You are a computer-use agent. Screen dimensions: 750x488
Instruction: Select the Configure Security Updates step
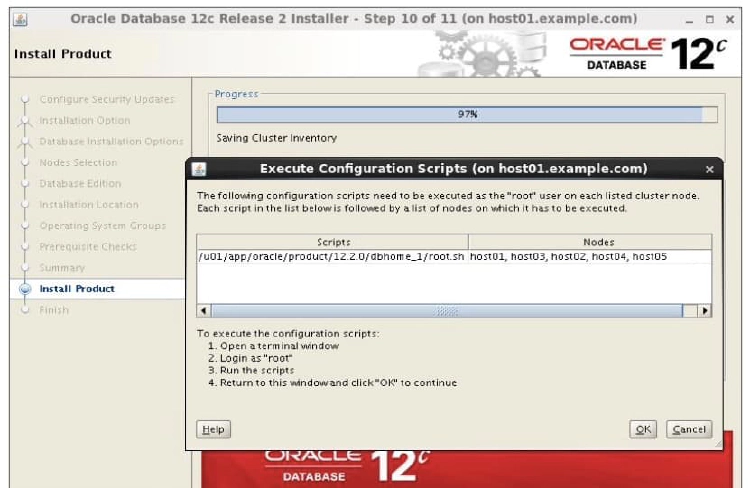[107, 99]
